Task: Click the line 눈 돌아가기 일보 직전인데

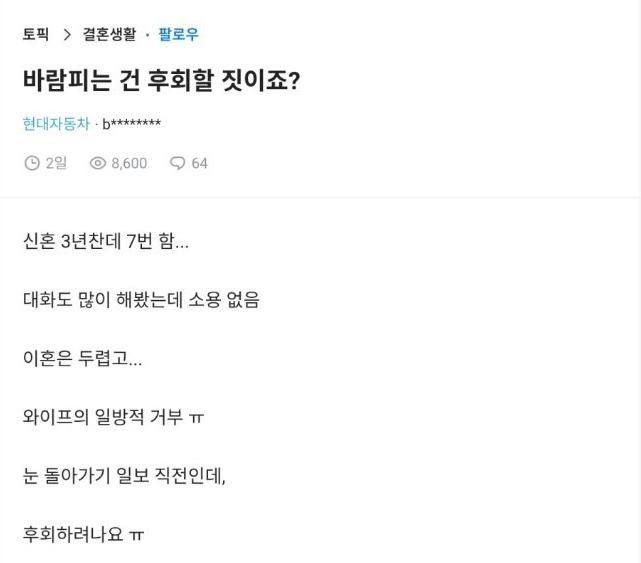Action: coord(124,475)
